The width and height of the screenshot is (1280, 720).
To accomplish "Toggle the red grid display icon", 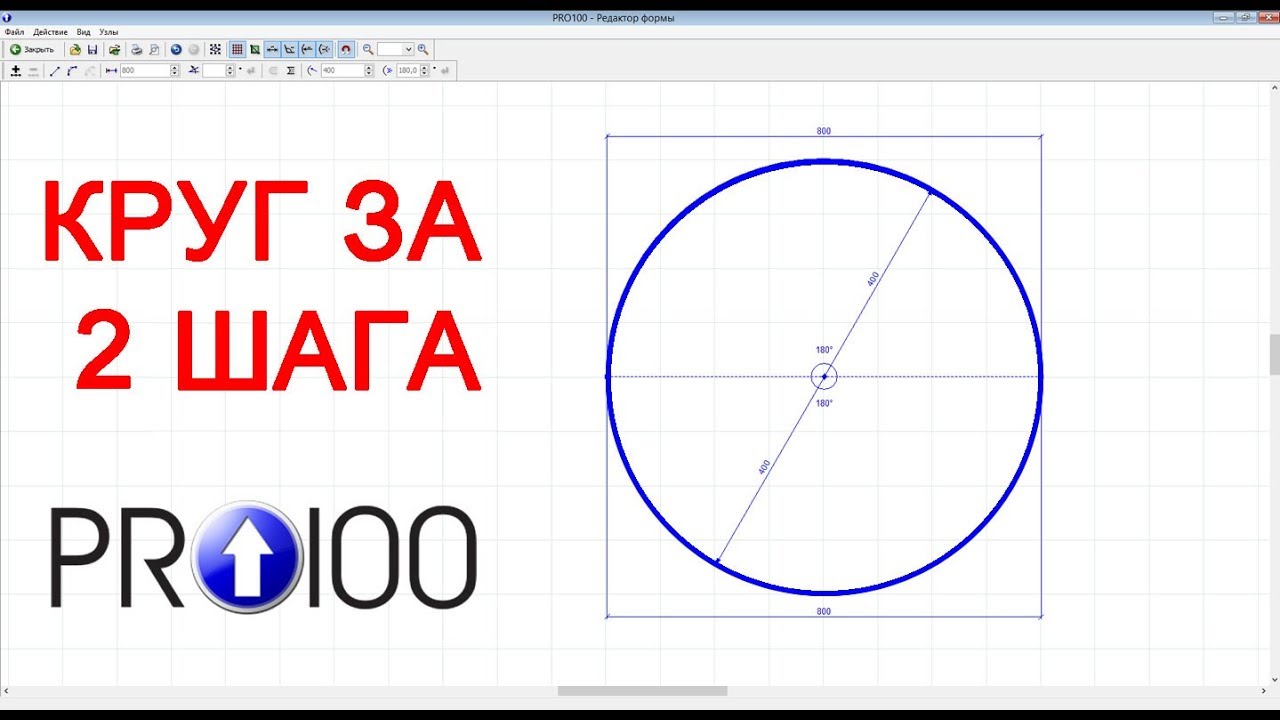I will click(237, 49).
